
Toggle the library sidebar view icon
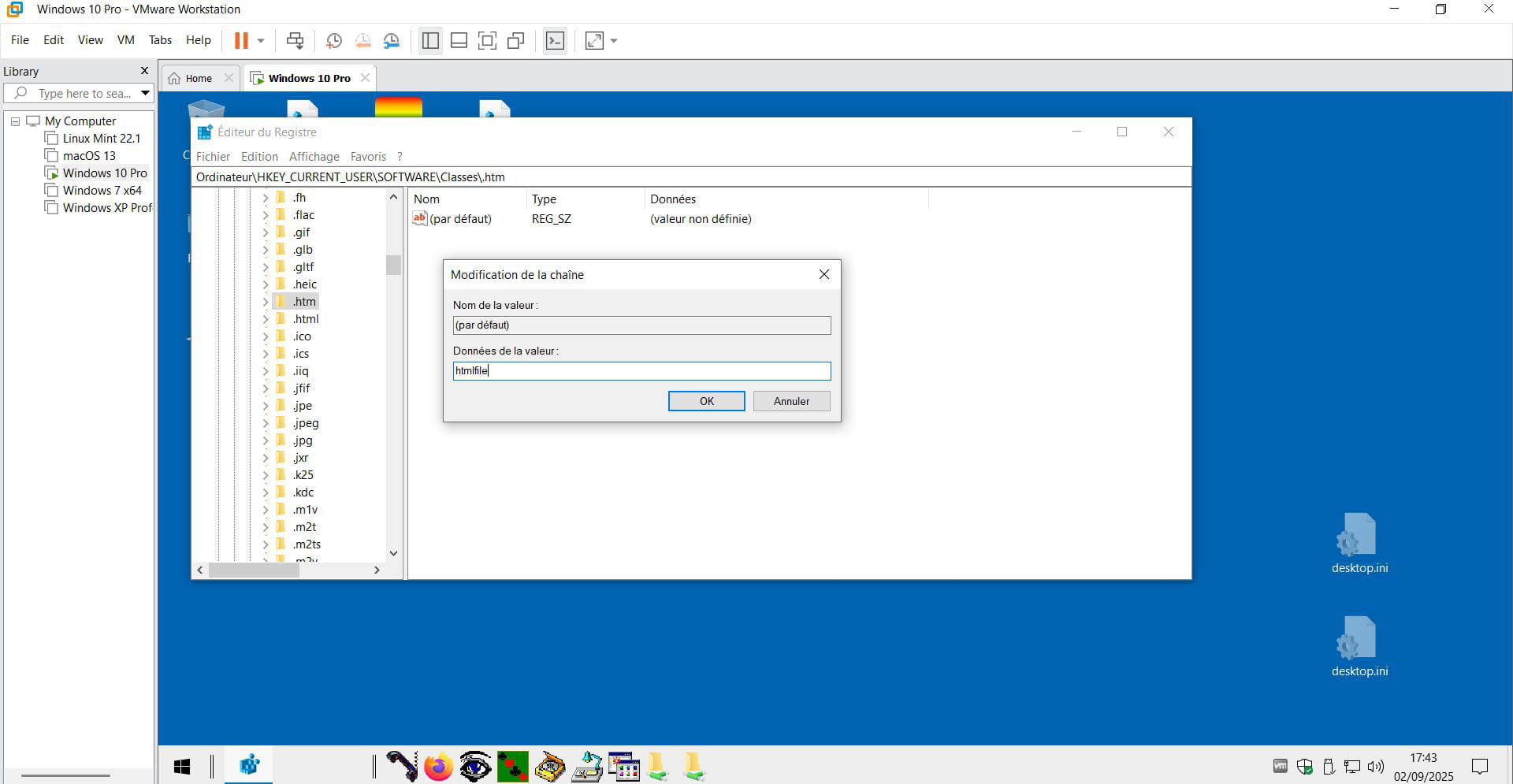[x=430, y=40]
